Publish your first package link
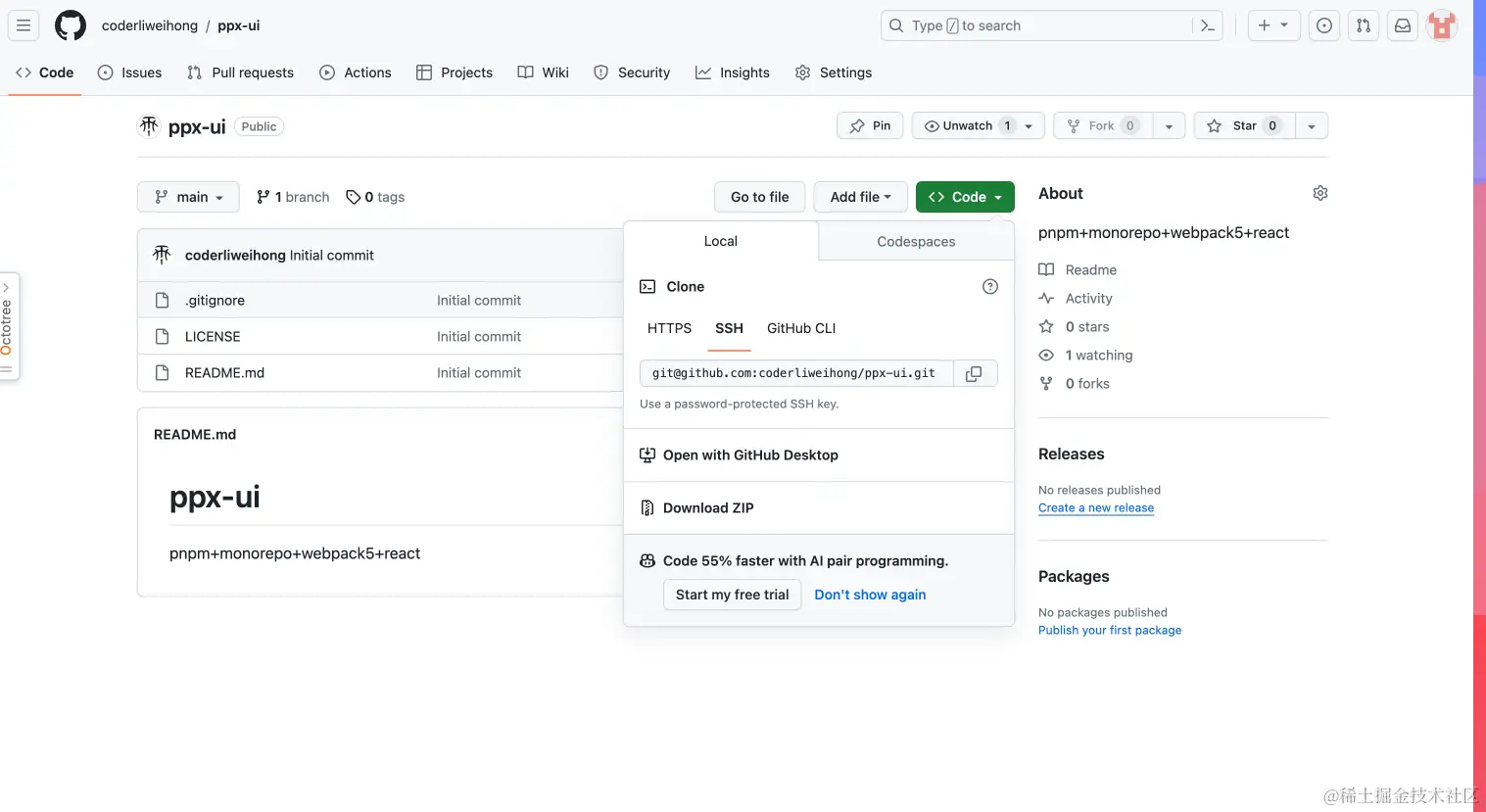The image size is (1486, 812). [1110, 631]
